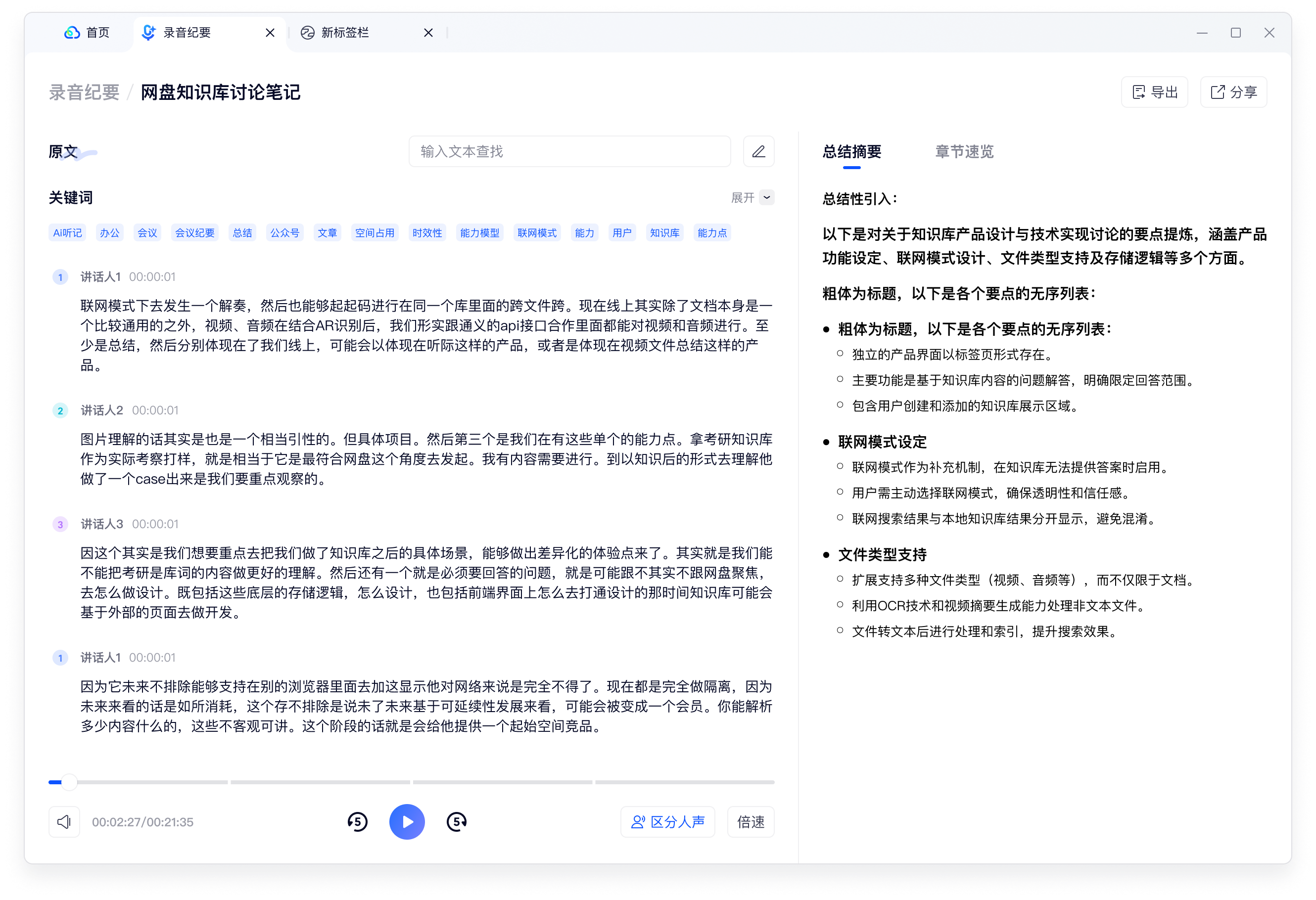Click the playback progress slider handle
The image size is (1316, 900).
point(69,782)
